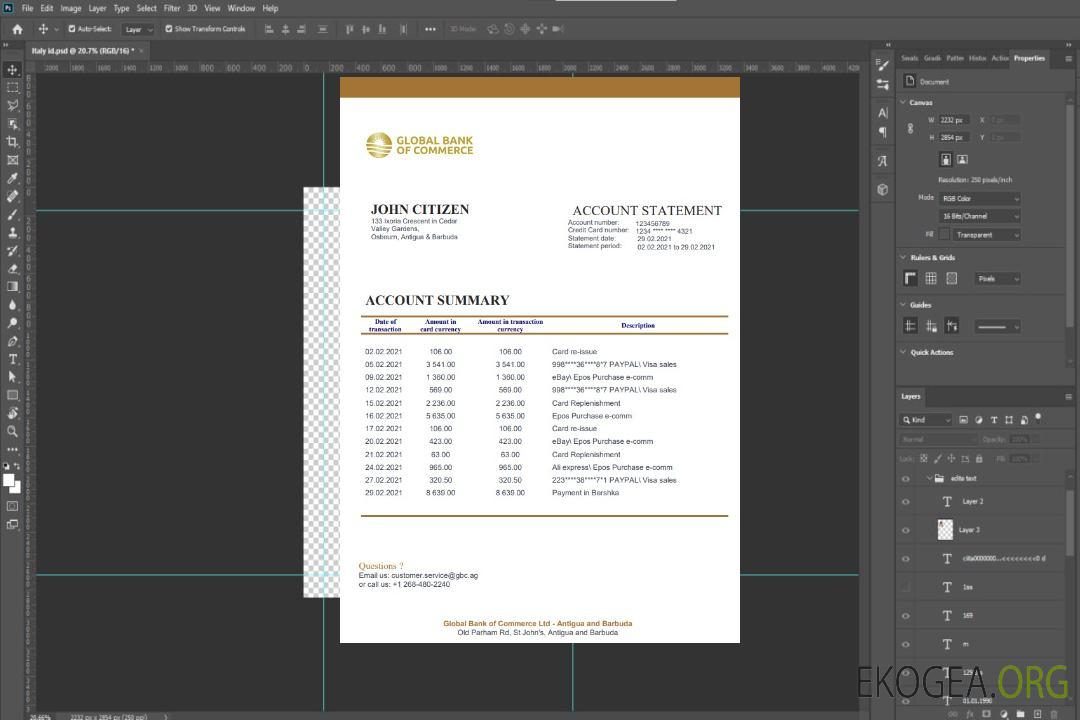Open the layer filter Kind dropdown
1080x720 pixels.
(926, 420)
